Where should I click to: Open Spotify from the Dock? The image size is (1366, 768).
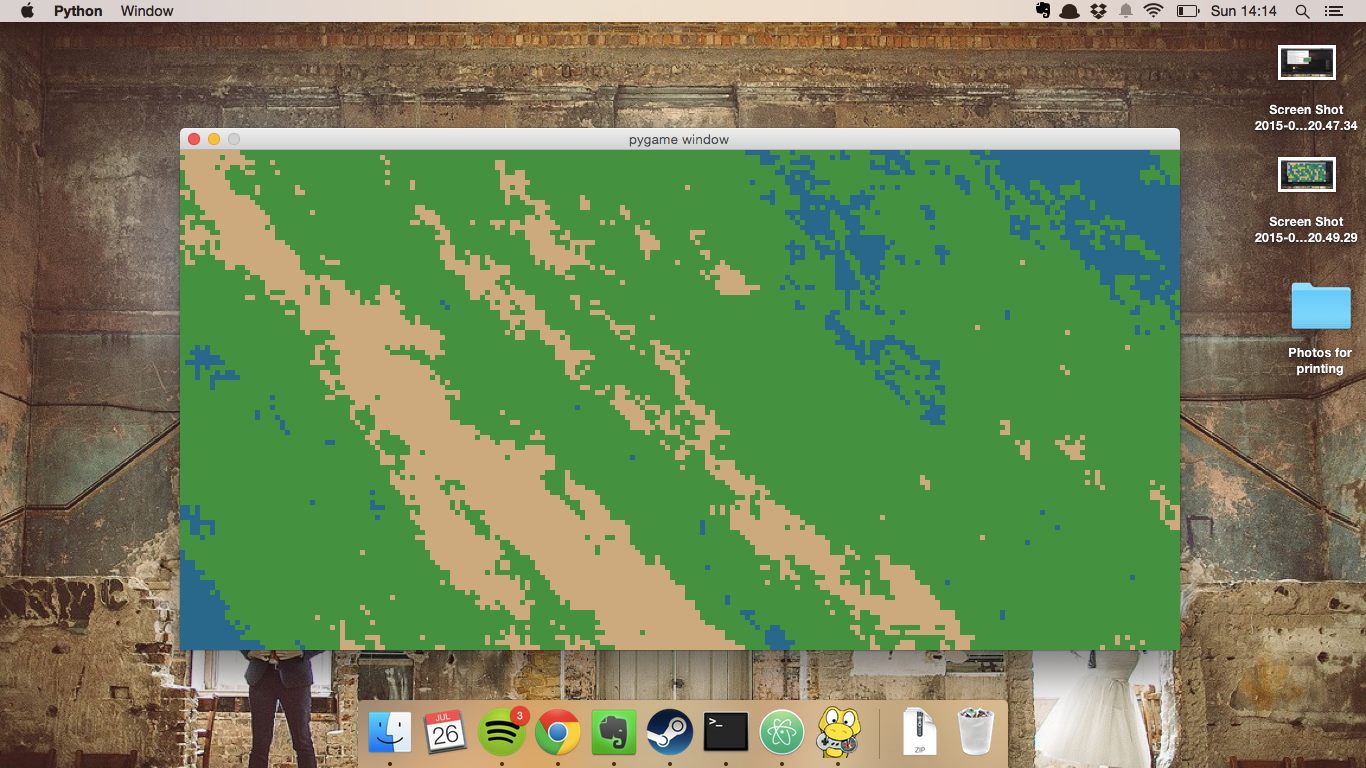click(x=502, y=732)
